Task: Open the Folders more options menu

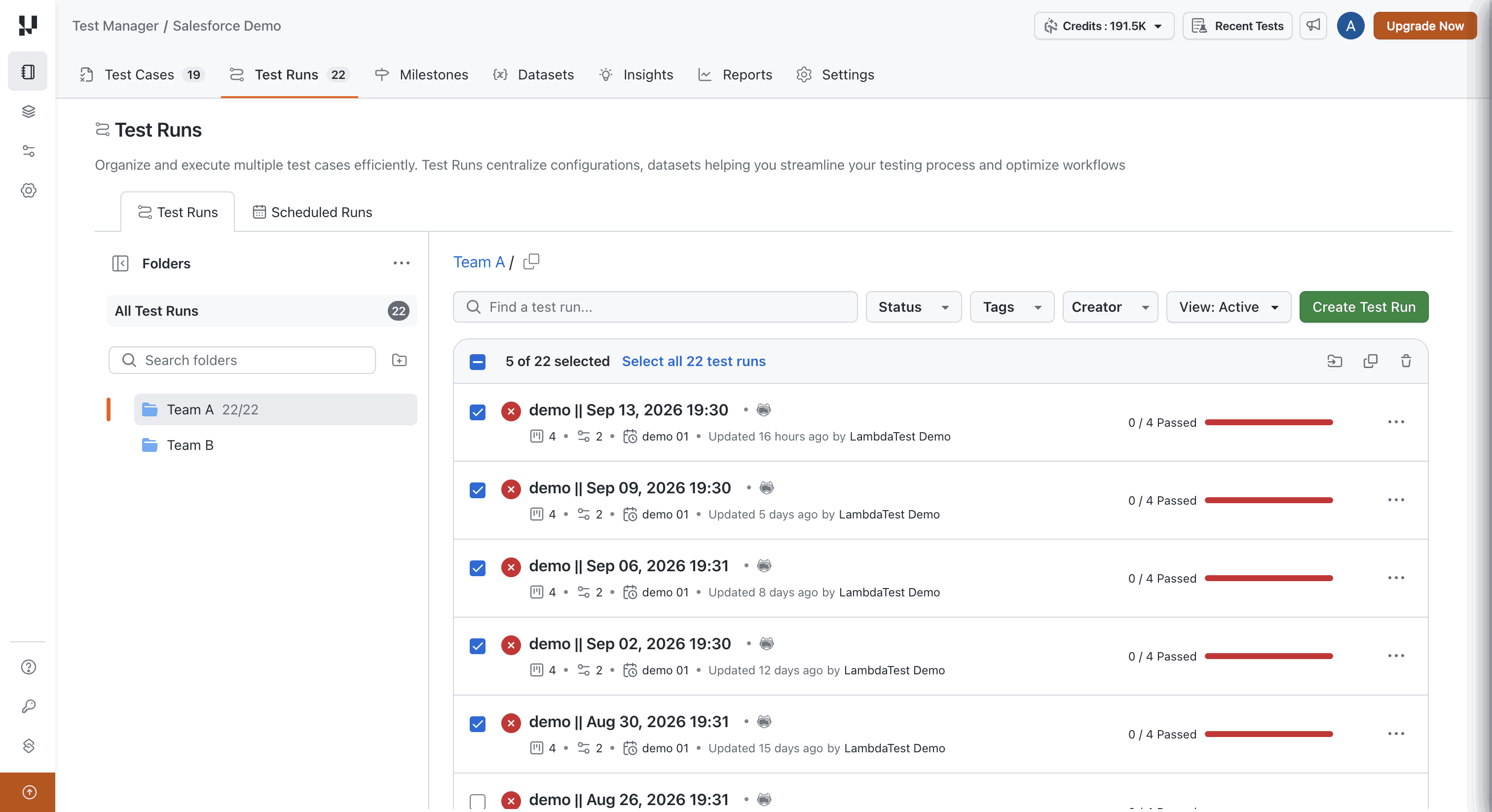Action: click(x=402, y=263)
